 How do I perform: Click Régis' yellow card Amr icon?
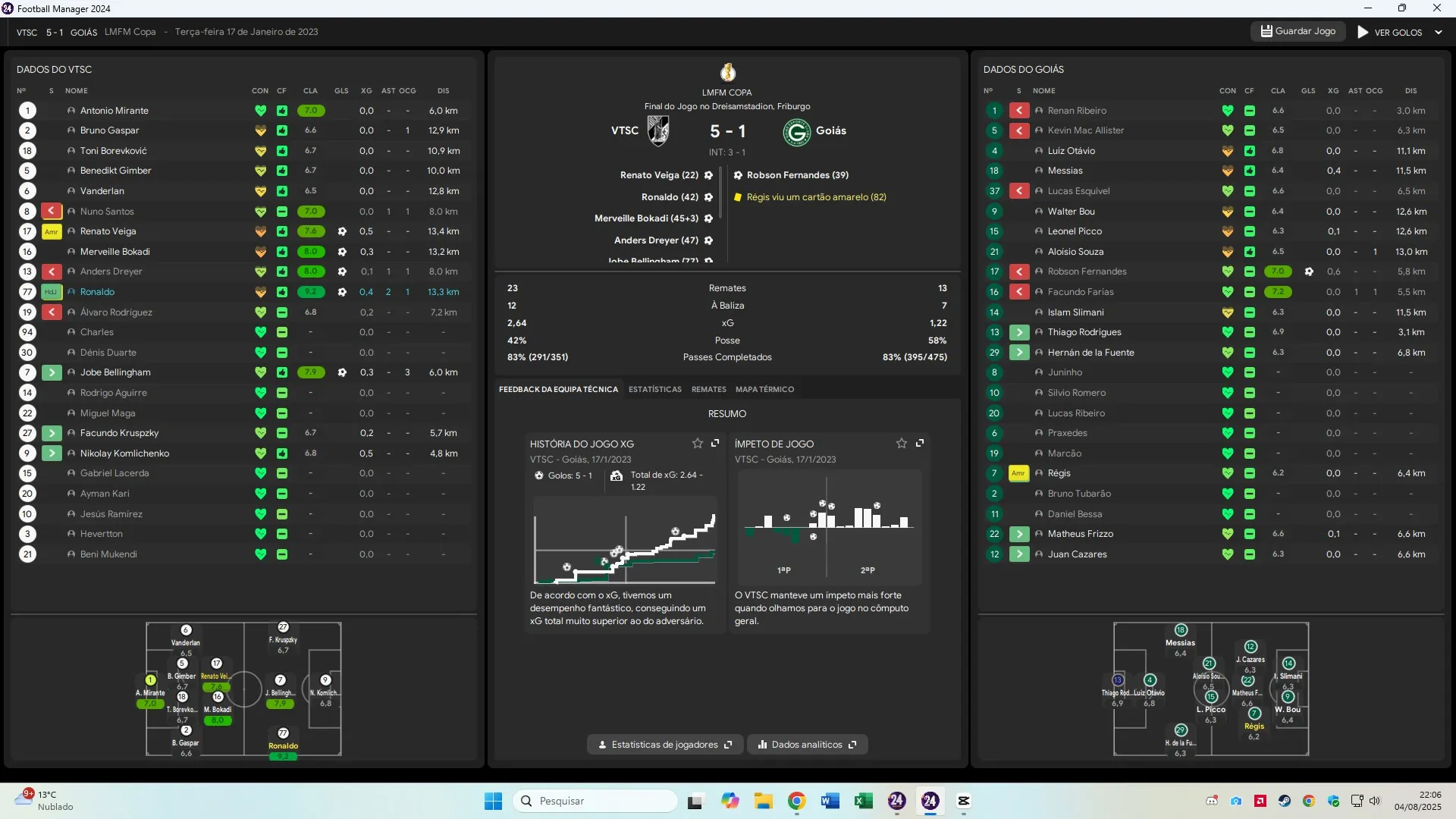click(x=1018, y=473)
